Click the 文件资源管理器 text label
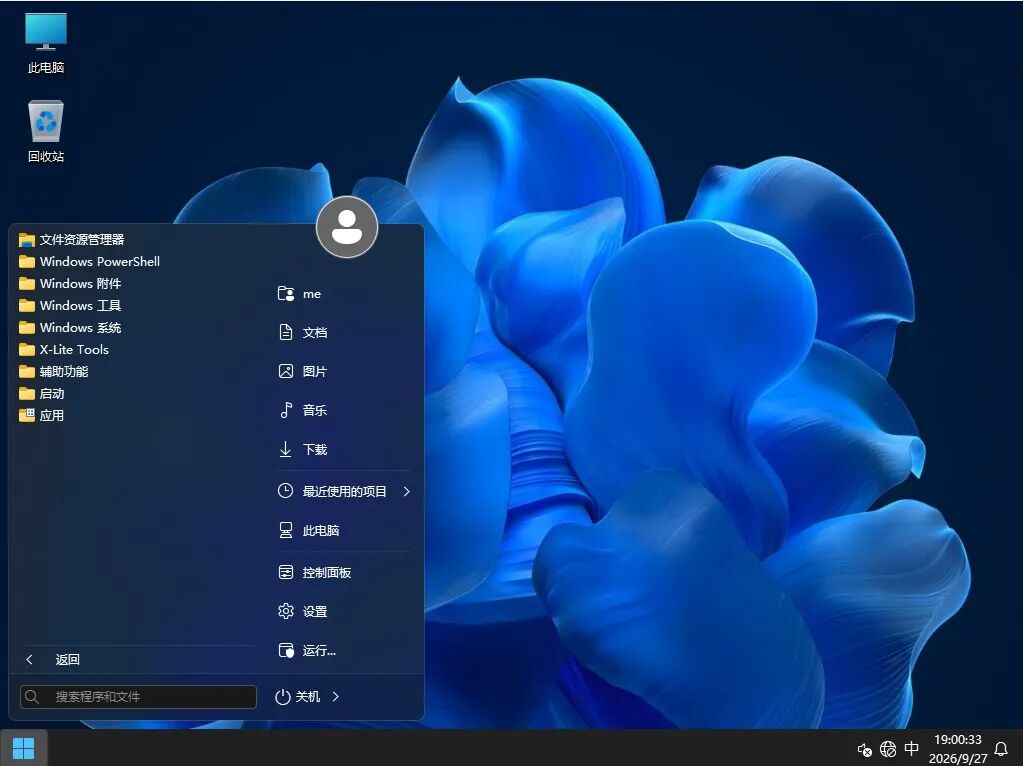Image resolution: width=1023 pixels, height=766 pixels. pos(82,240)
